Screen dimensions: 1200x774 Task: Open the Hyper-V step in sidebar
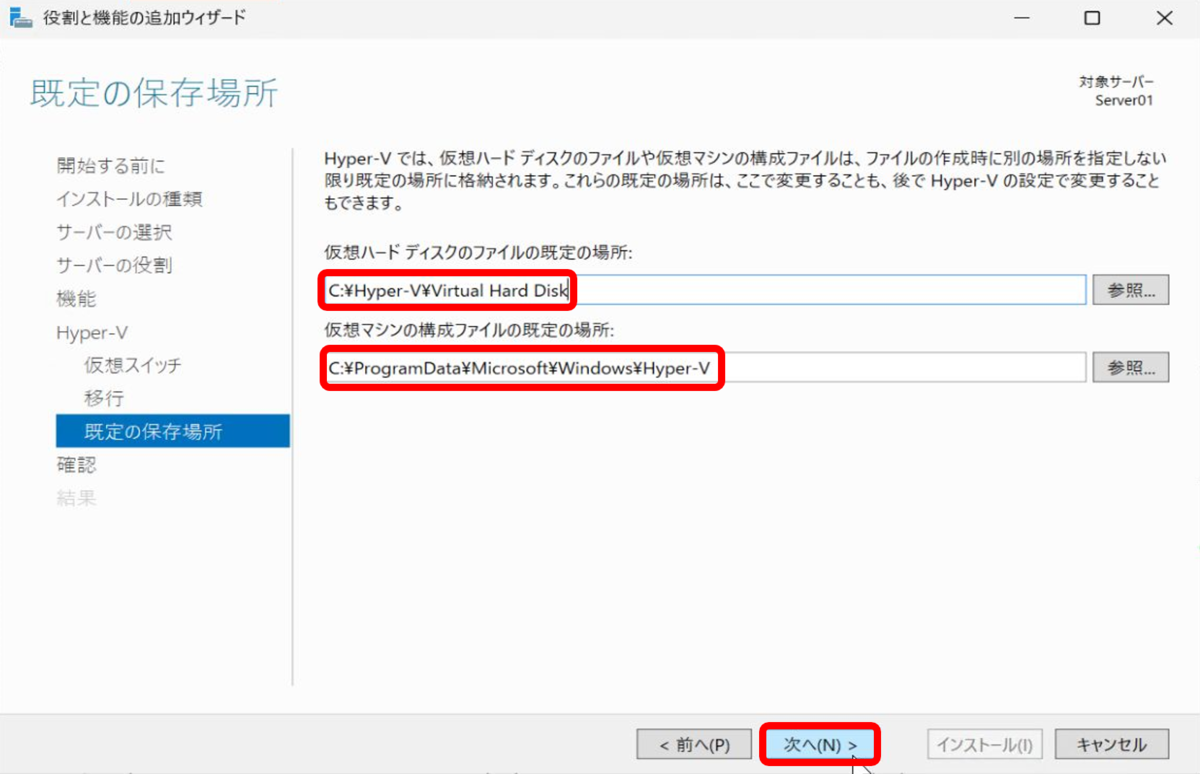tap(92, 332)
